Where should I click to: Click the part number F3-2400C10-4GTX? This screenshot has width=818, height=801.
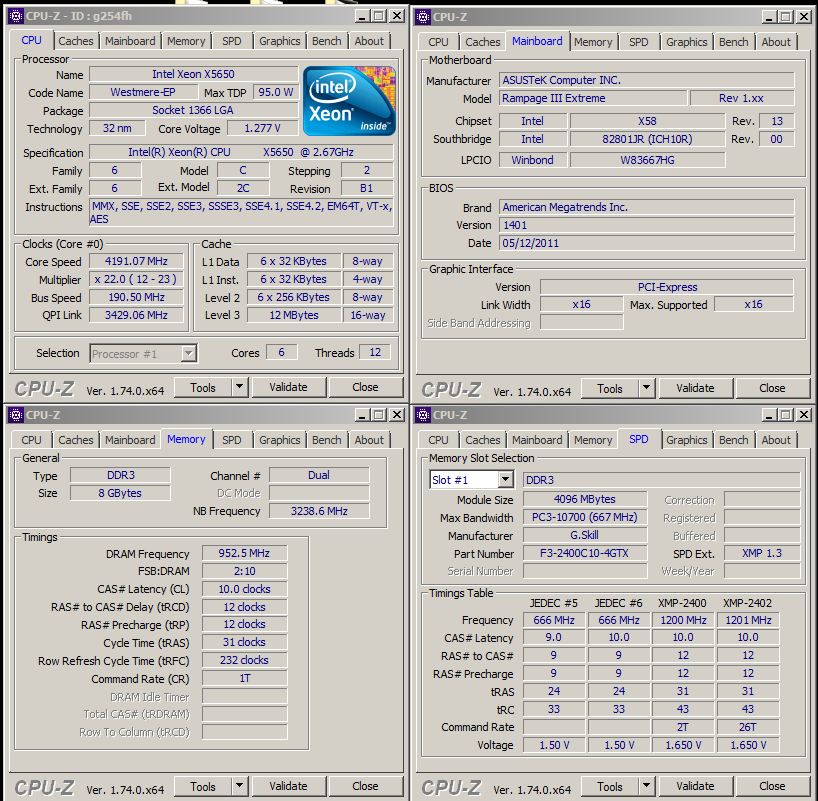tap(584, 553)
